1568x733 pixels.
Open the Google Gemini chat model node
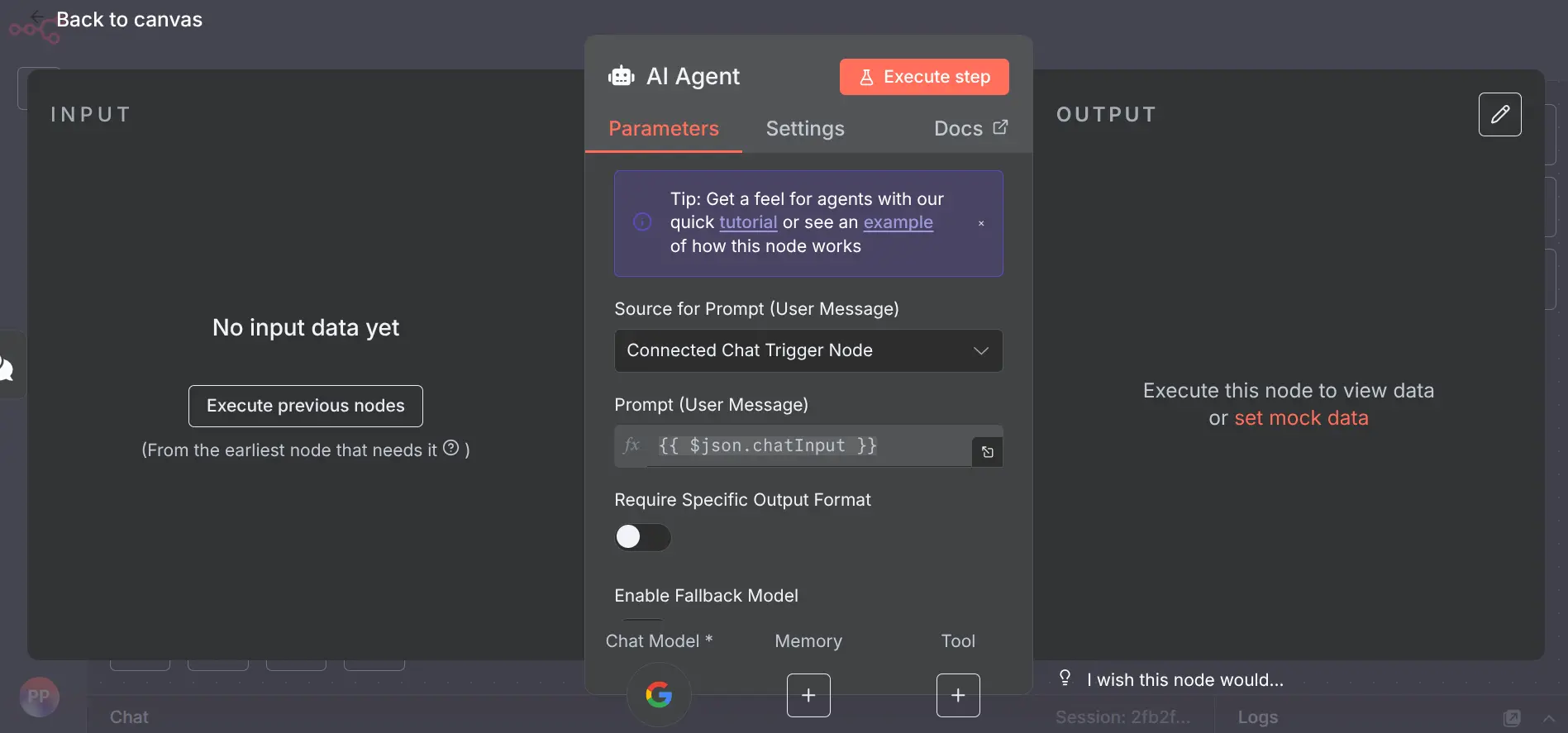(x=658, y=694)
